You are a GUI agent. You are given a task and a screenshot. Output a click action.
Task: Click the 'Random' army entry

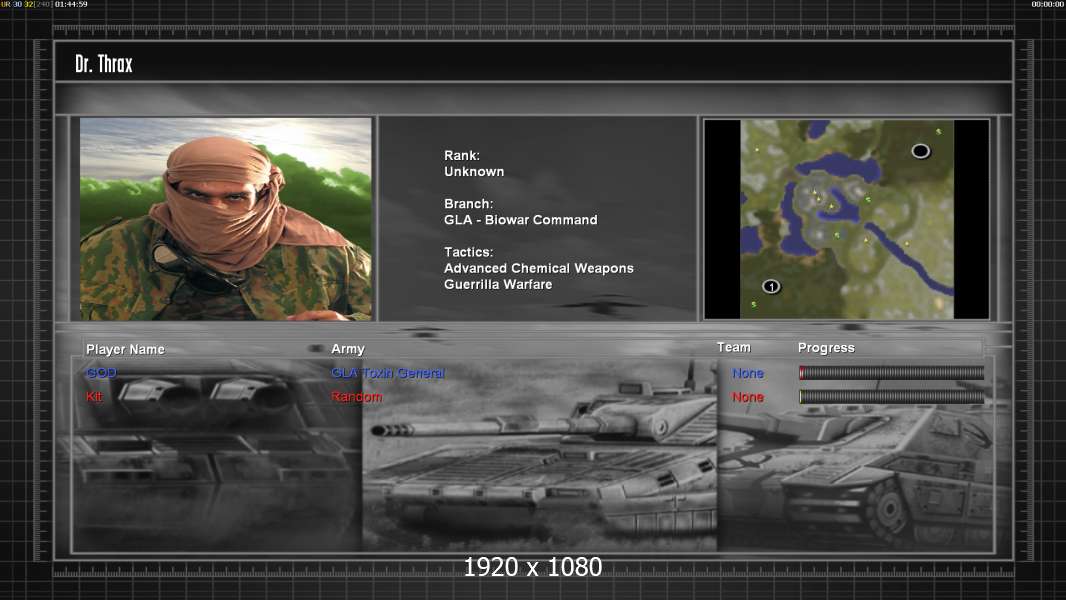pos(356,397)
